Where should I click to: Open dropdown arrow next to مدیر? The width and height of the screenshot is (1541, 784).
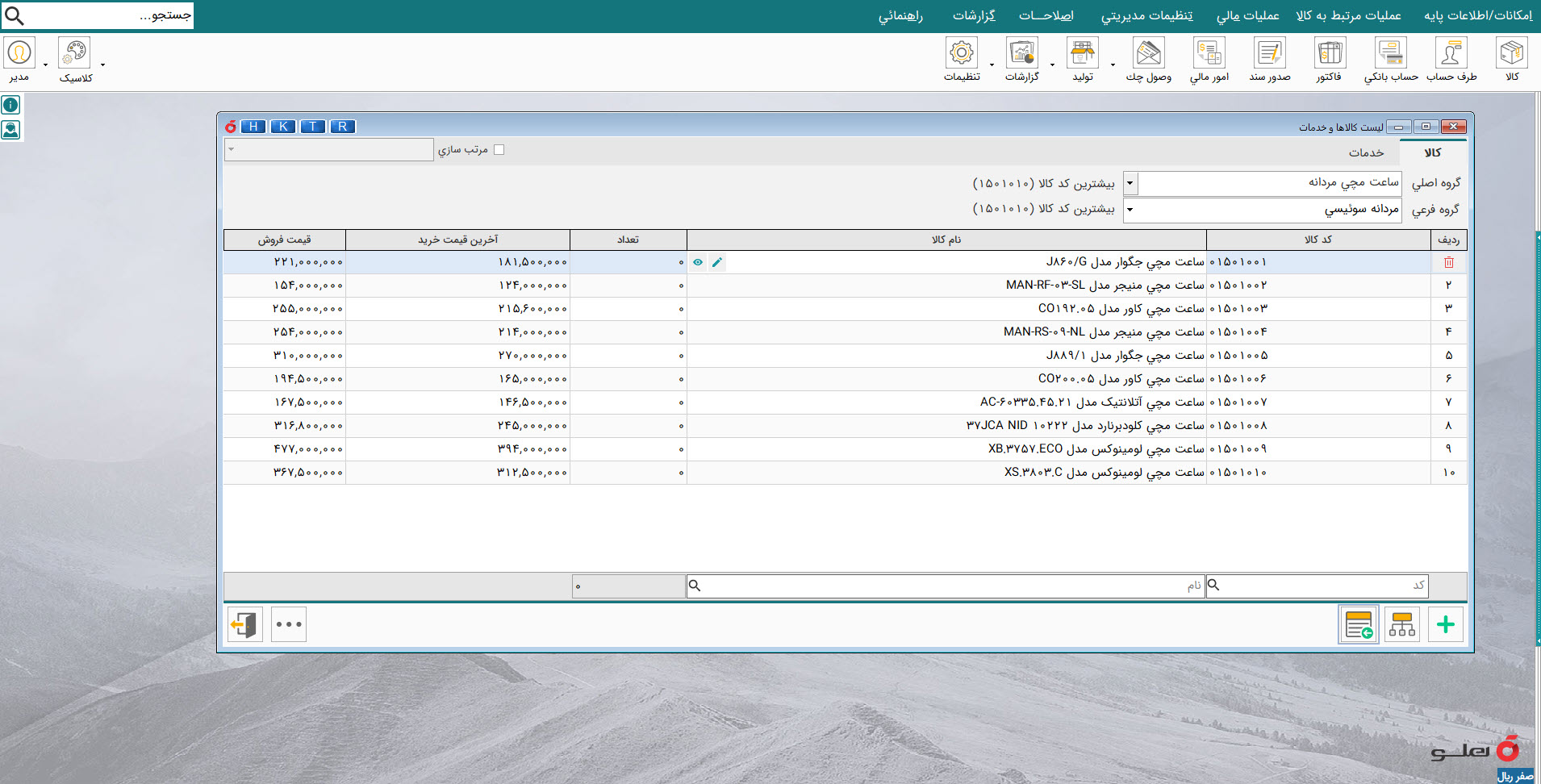point(45,65)
